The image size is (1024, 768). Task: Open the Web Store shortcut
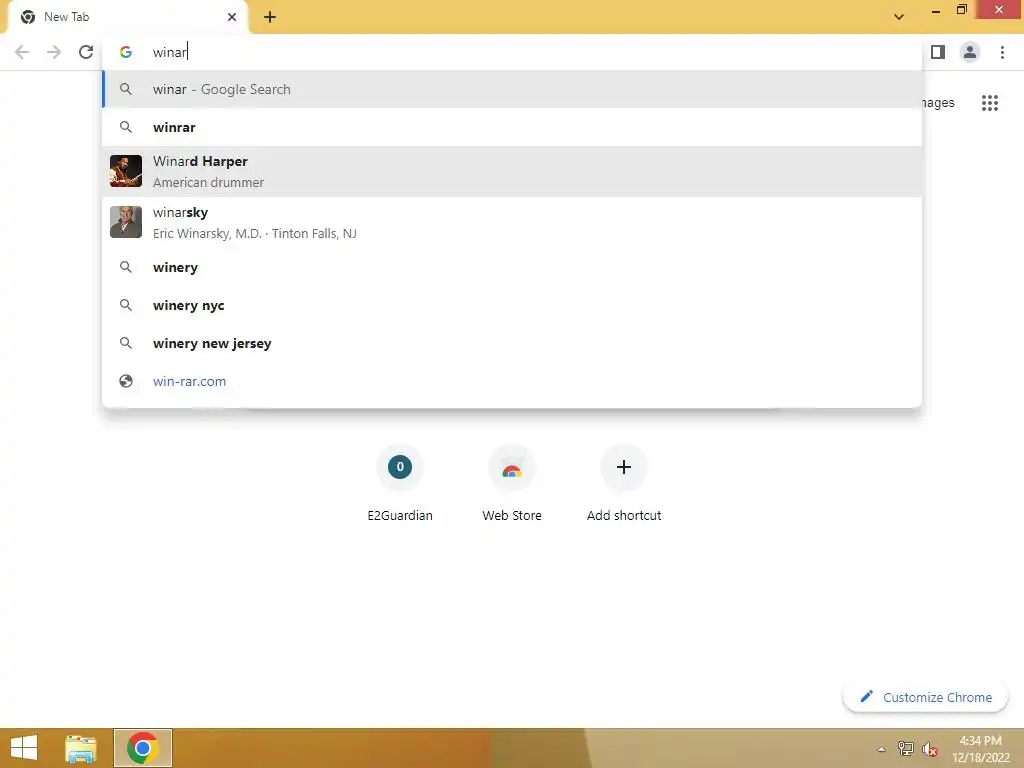(x=512, y=484)
